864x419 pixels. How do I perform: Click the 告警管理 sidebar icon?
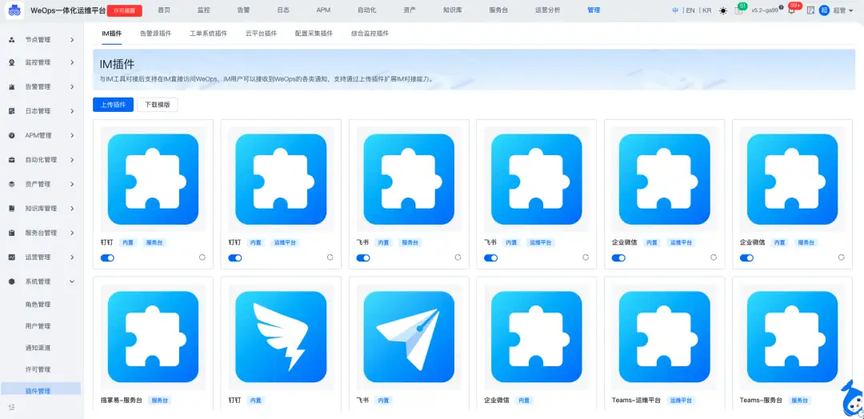click(x=12, y=87)
